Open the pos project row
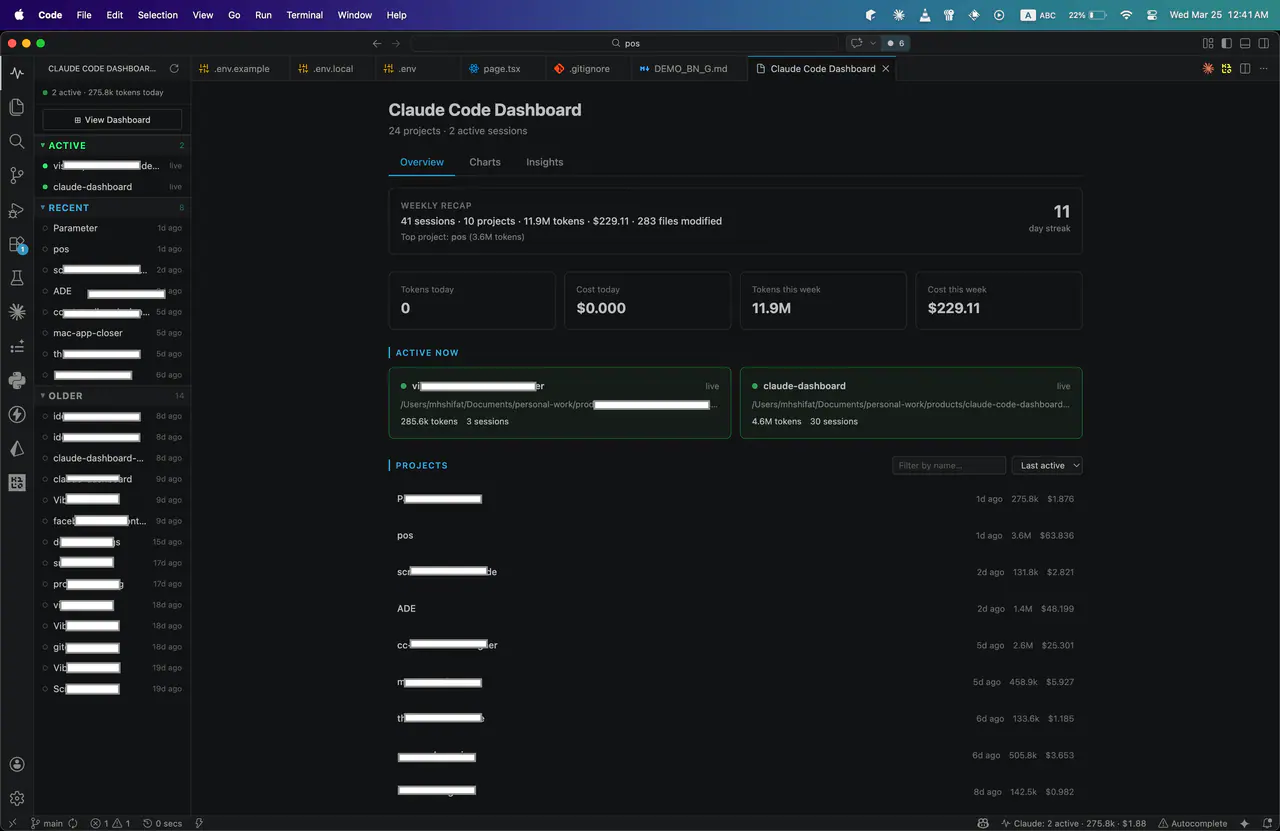 click(735, 535)
